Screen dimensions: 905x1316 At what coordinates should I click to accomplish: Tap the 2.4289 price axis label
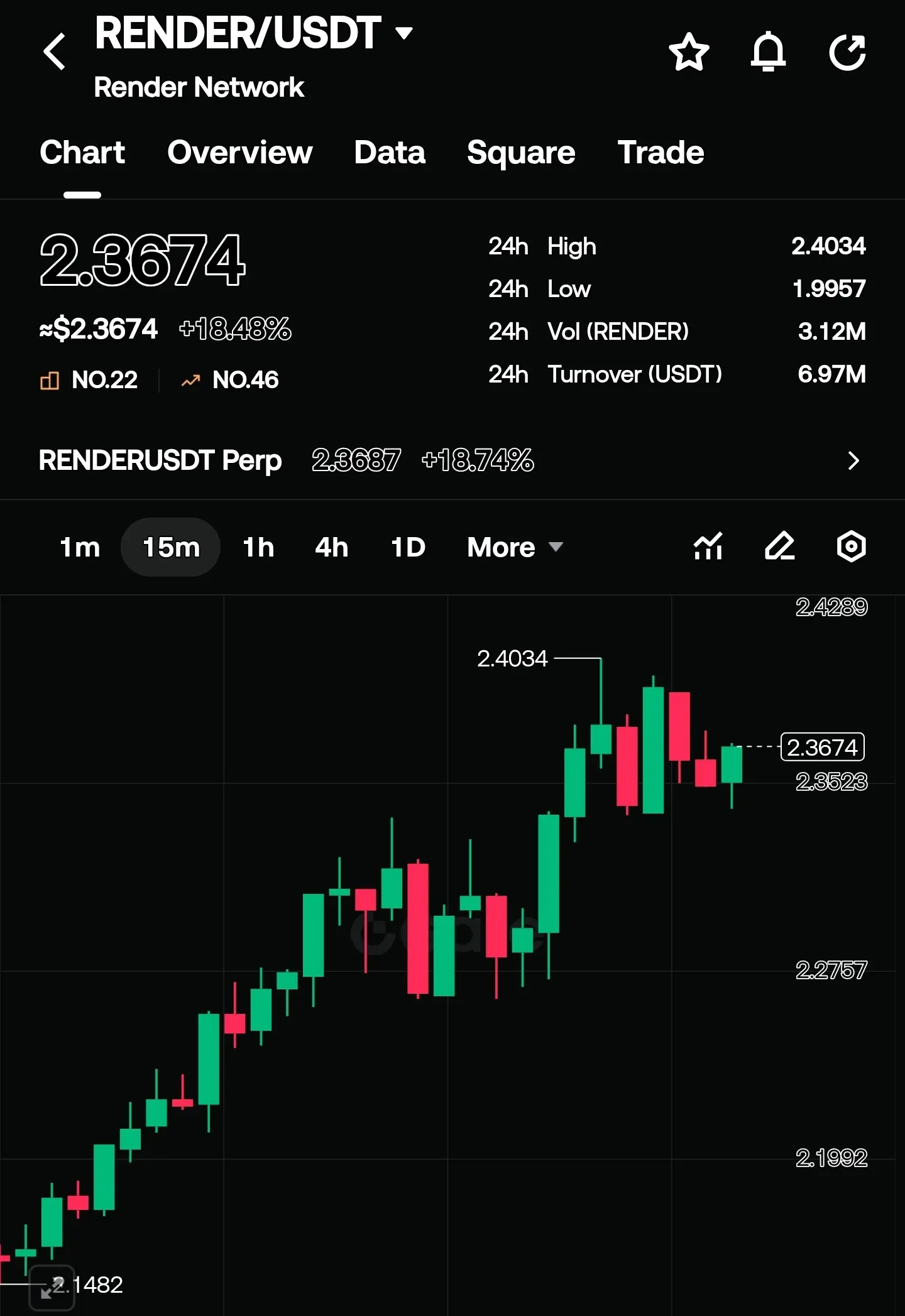(831, 607)
